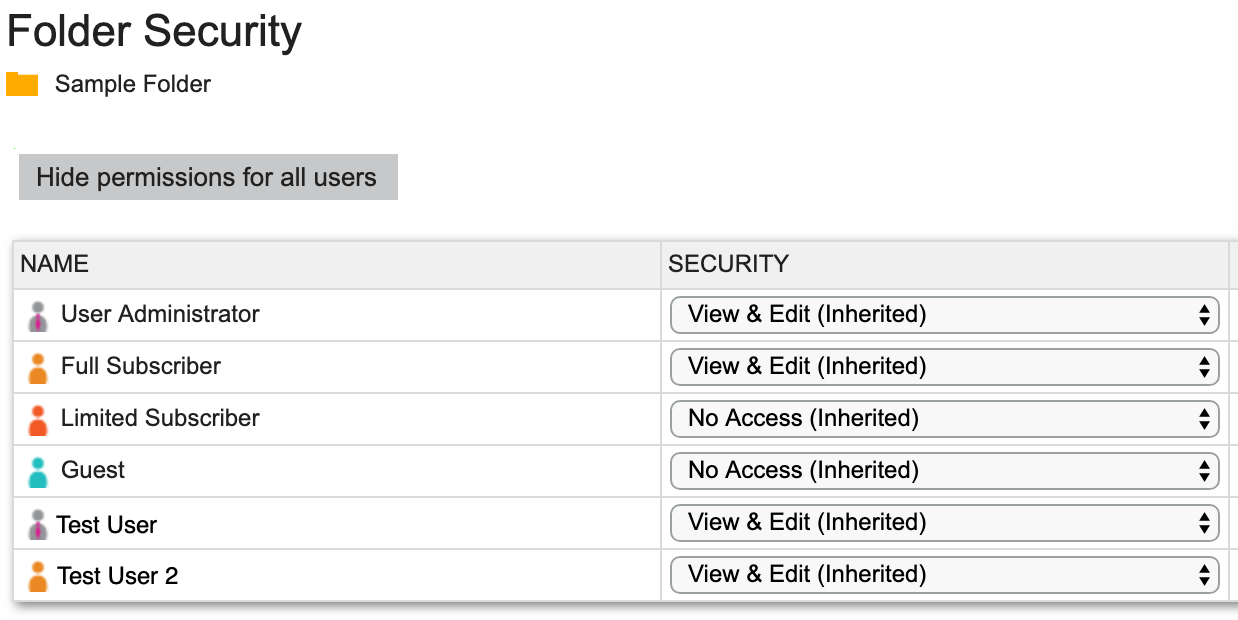Click the NAME column header
The image size is (1238, 620).
[x=54, y=263]
